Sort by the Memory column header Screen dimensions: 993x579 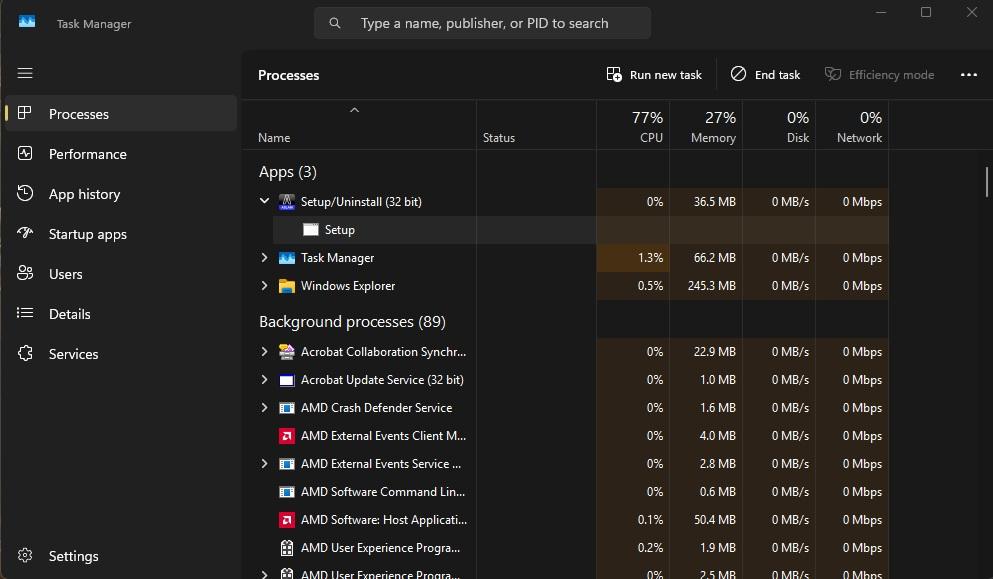click(x=705, y=125)
